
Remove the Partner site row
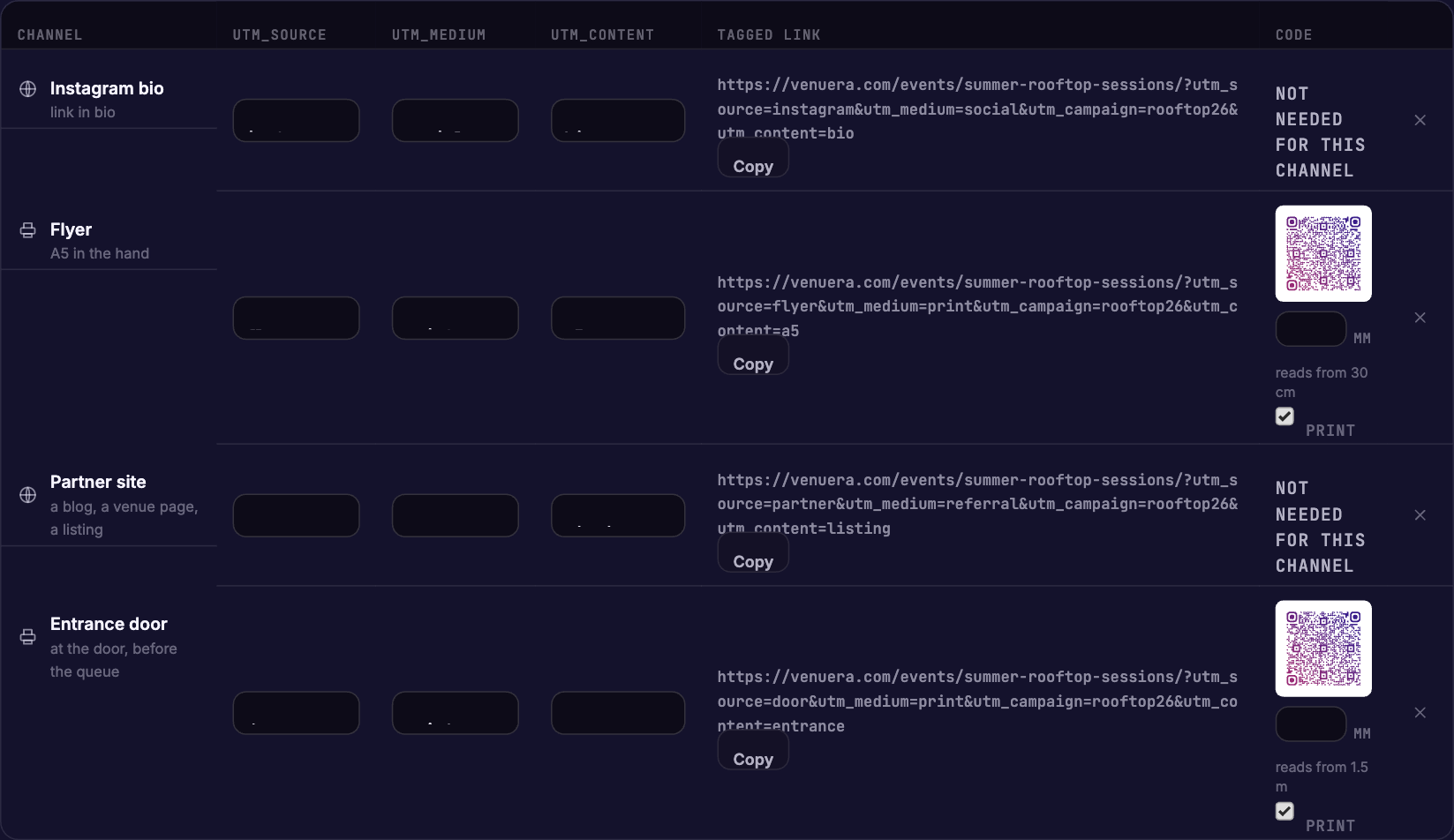(1420, 515)
